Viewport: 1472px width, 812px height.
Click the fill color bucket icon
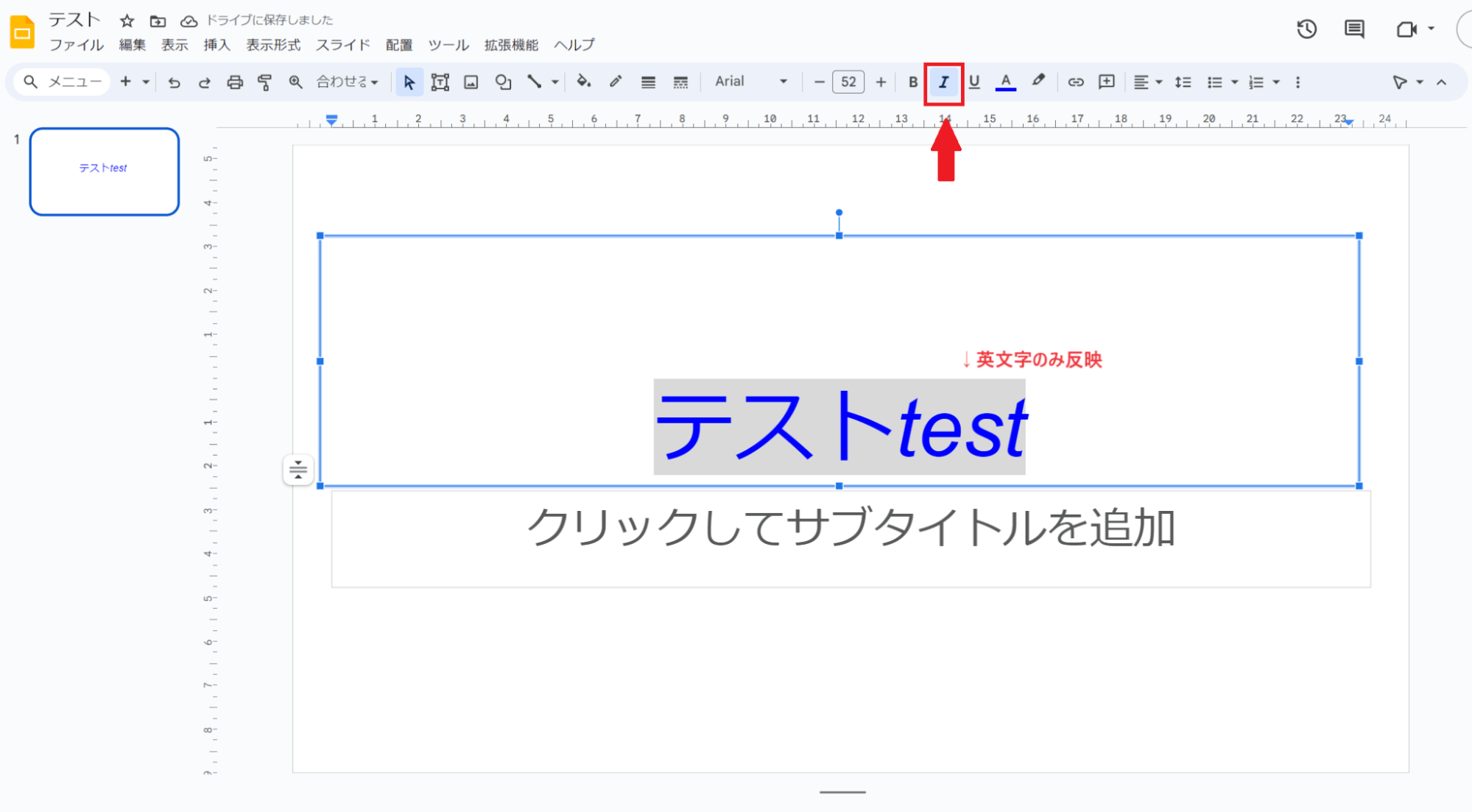[583, 82]
